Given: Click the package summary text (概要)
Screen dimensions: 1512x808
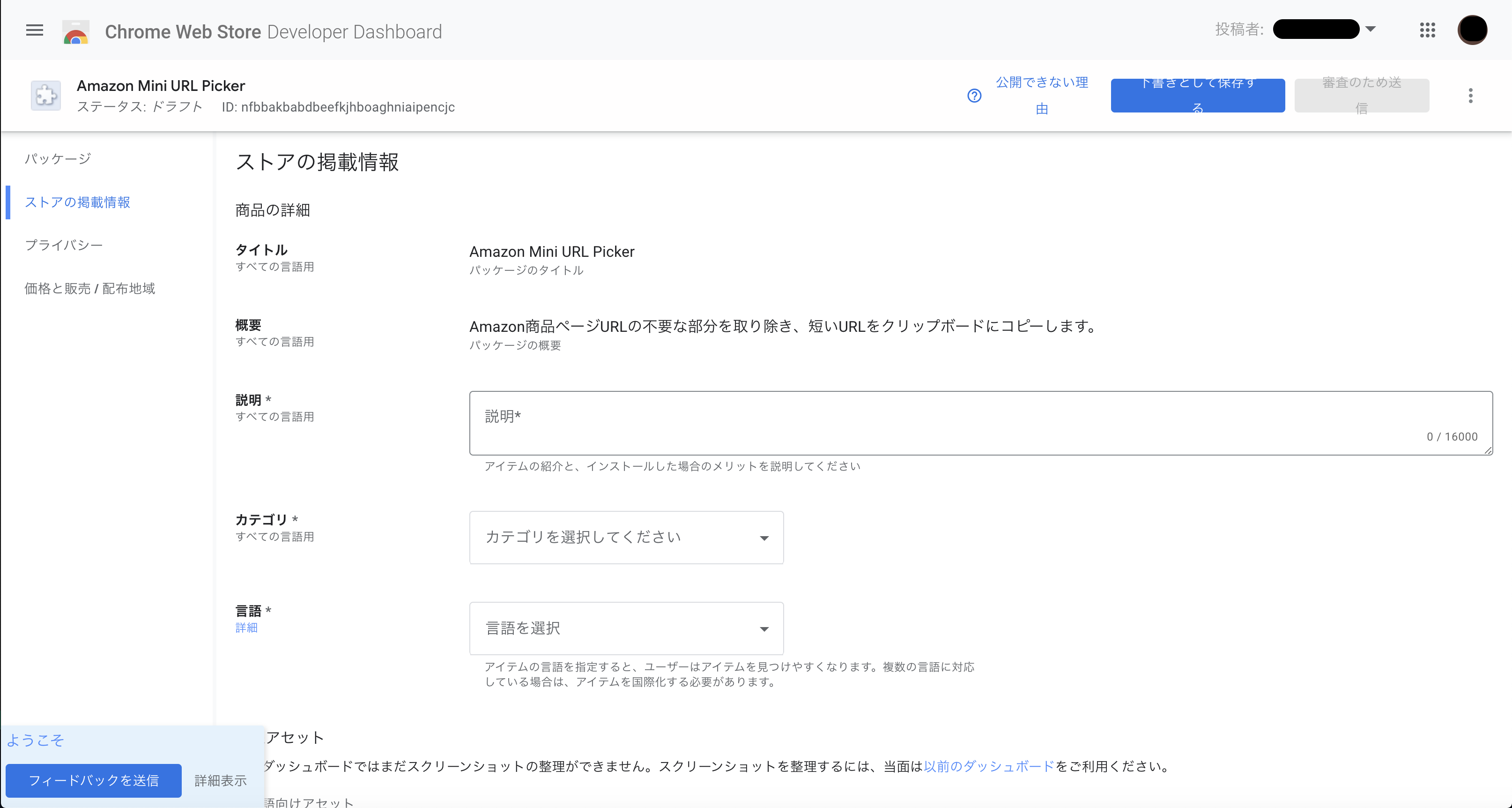Looking at the screenshot, I should click(783, 326).
